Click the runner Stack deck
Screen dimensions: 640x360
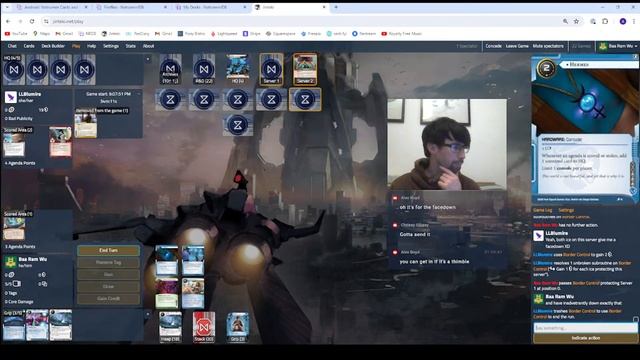point(204,327)
